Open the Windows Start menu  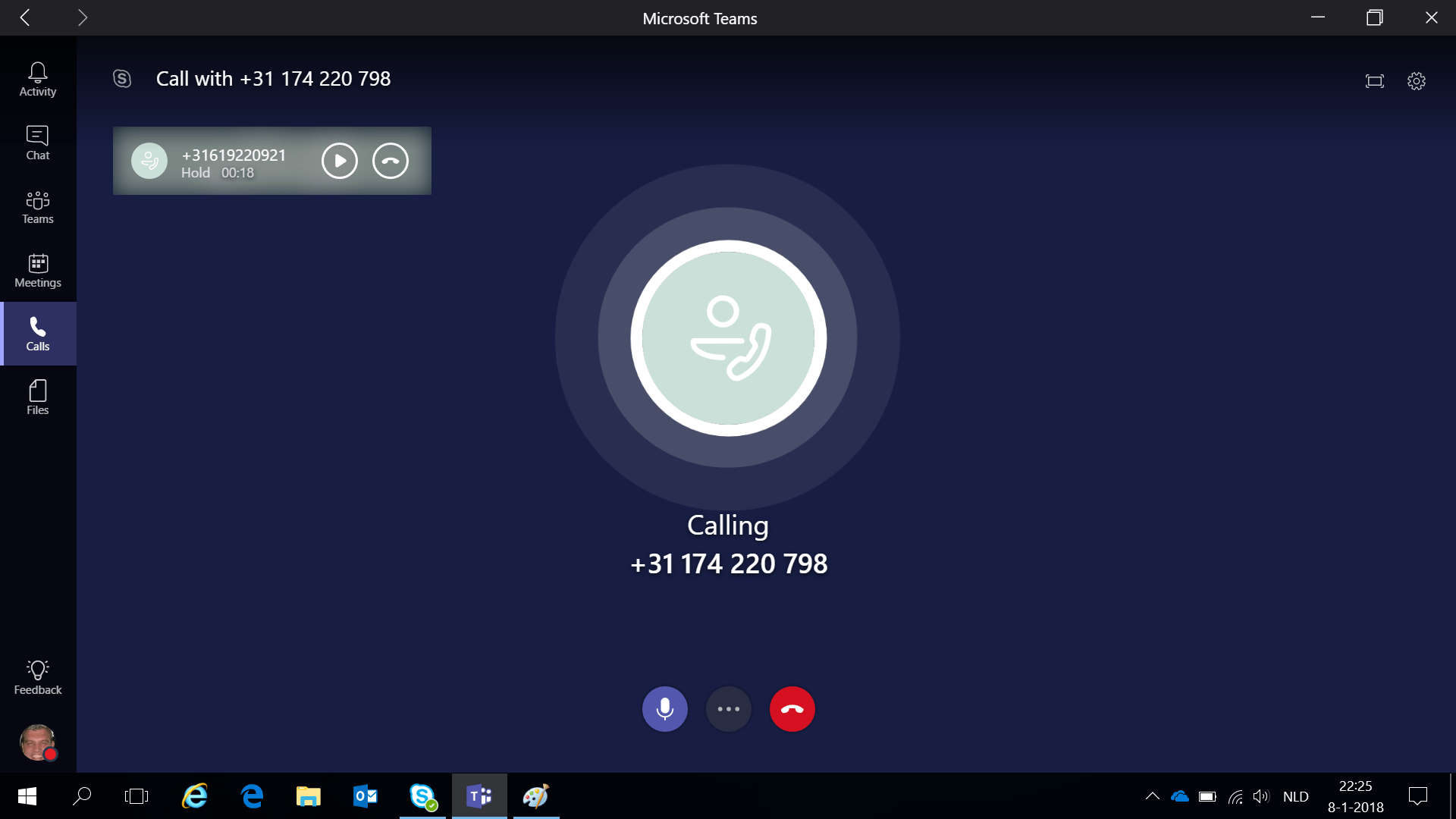click(x=27, y=796)
